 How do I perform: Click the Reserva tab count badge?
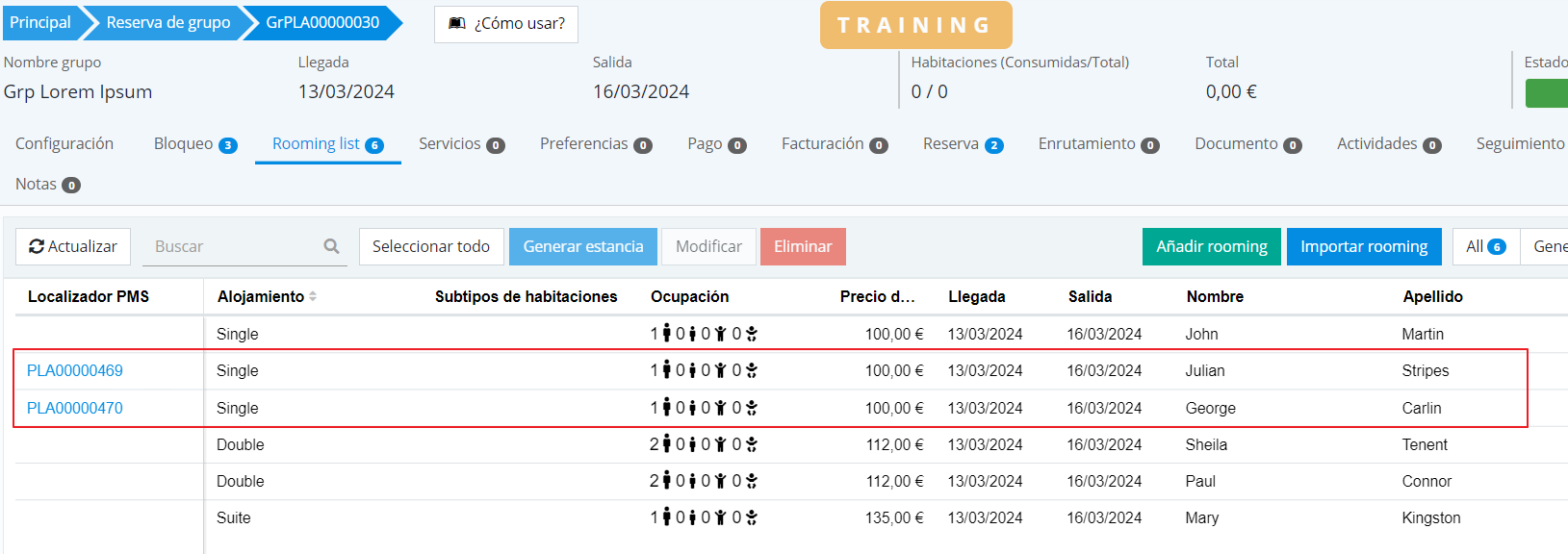tap(994, 145)
